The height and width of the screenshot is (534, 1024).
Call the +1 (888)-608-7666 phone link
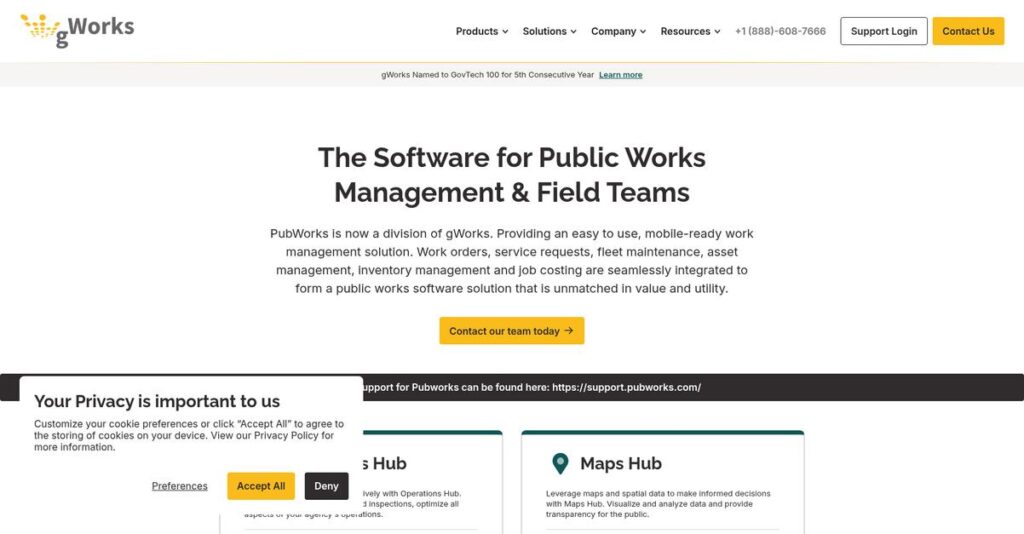pyautogui.click(x=780, y=31)
